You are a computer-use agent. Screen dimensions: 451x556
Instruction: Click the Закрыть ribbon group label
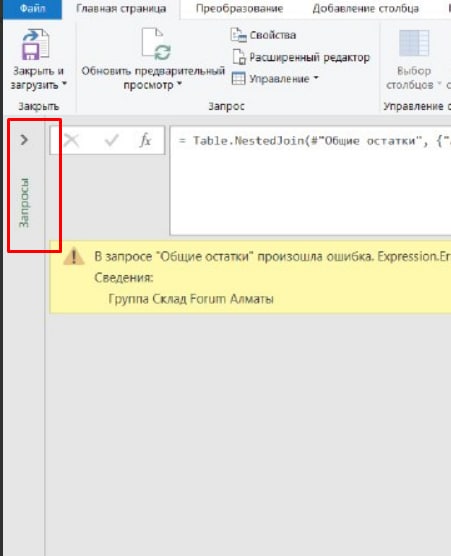pos(39,106)
